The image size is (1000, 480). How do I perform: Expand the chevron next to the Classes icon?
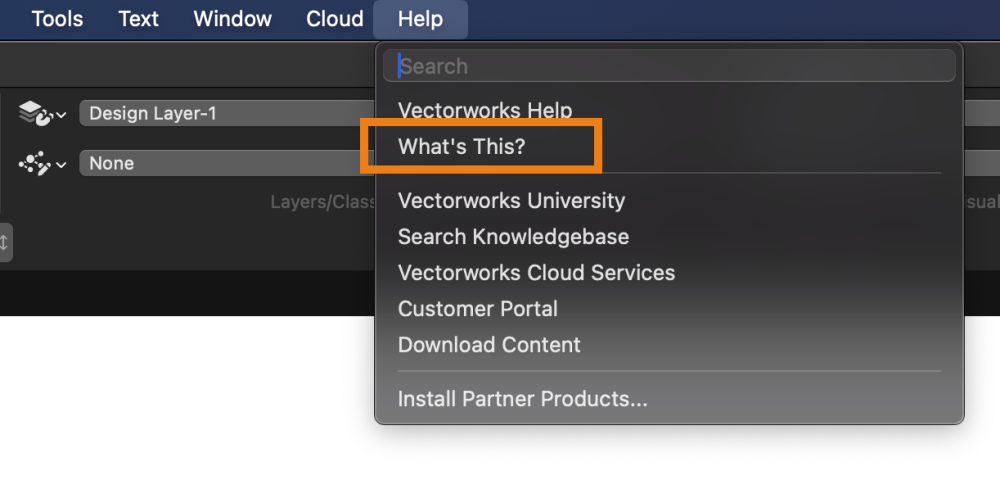click(61, 165)
